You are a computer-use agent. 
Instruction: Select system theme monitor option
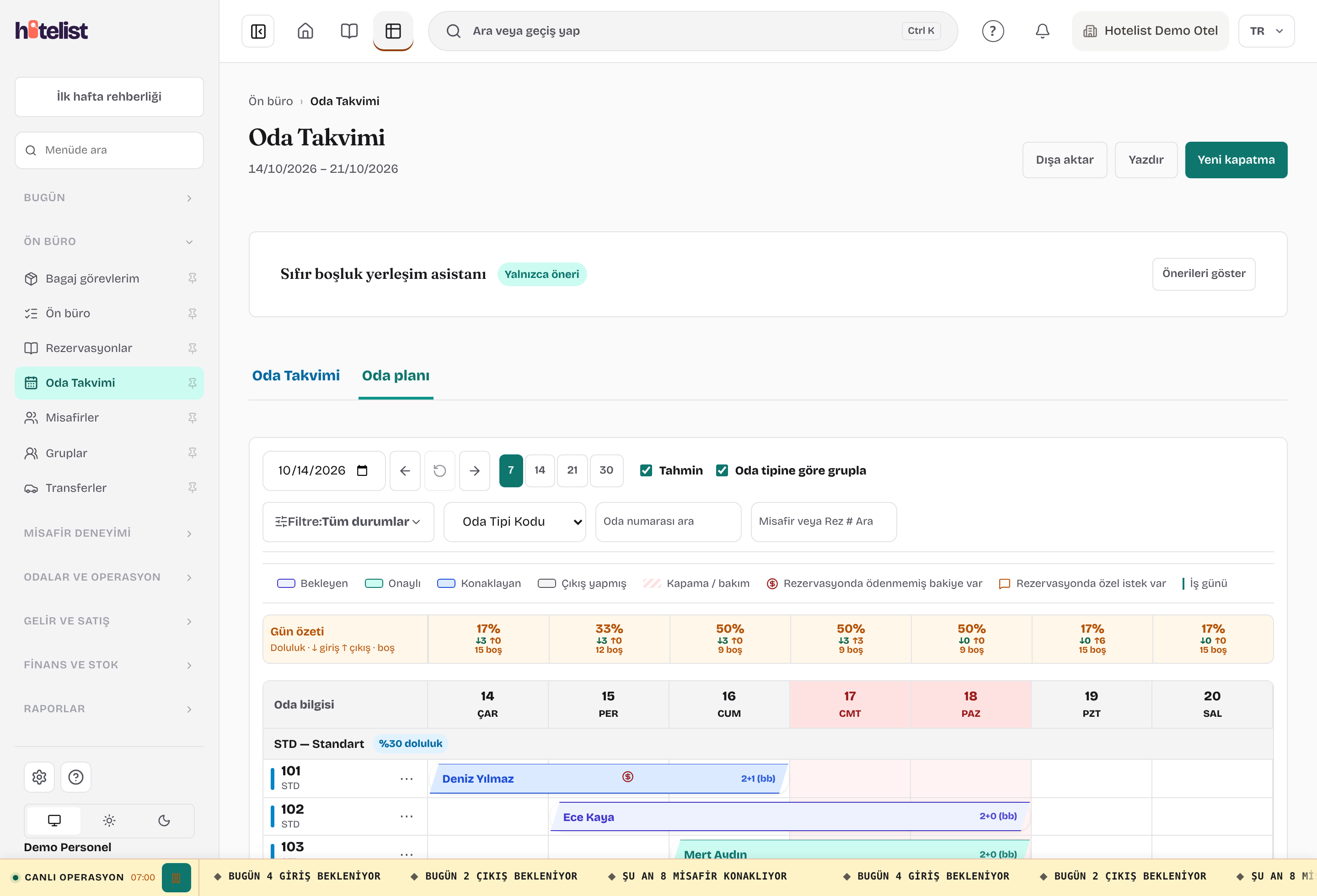point(54,820)
